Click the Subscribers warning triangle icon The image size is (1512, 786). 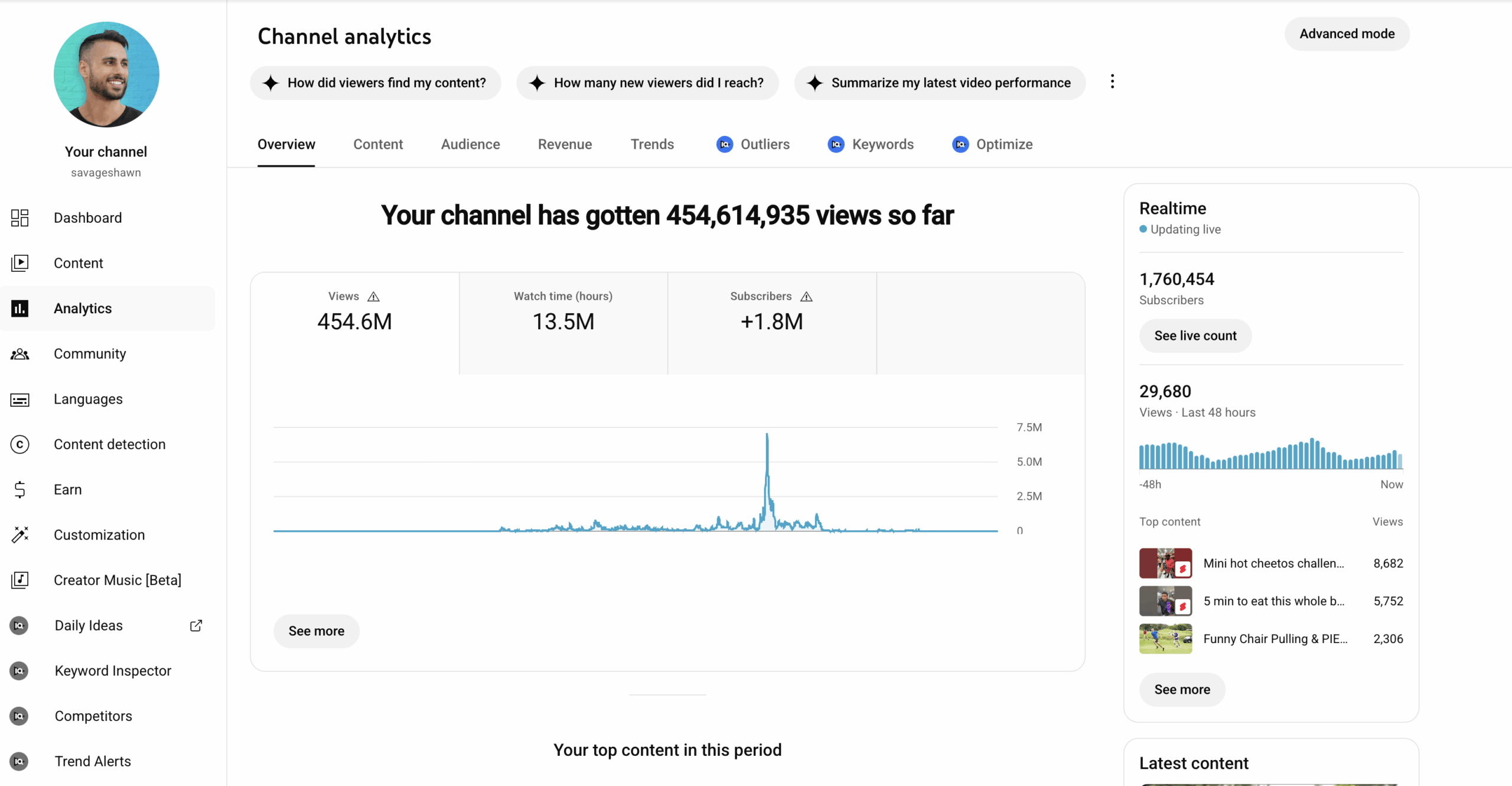[806, 297]
